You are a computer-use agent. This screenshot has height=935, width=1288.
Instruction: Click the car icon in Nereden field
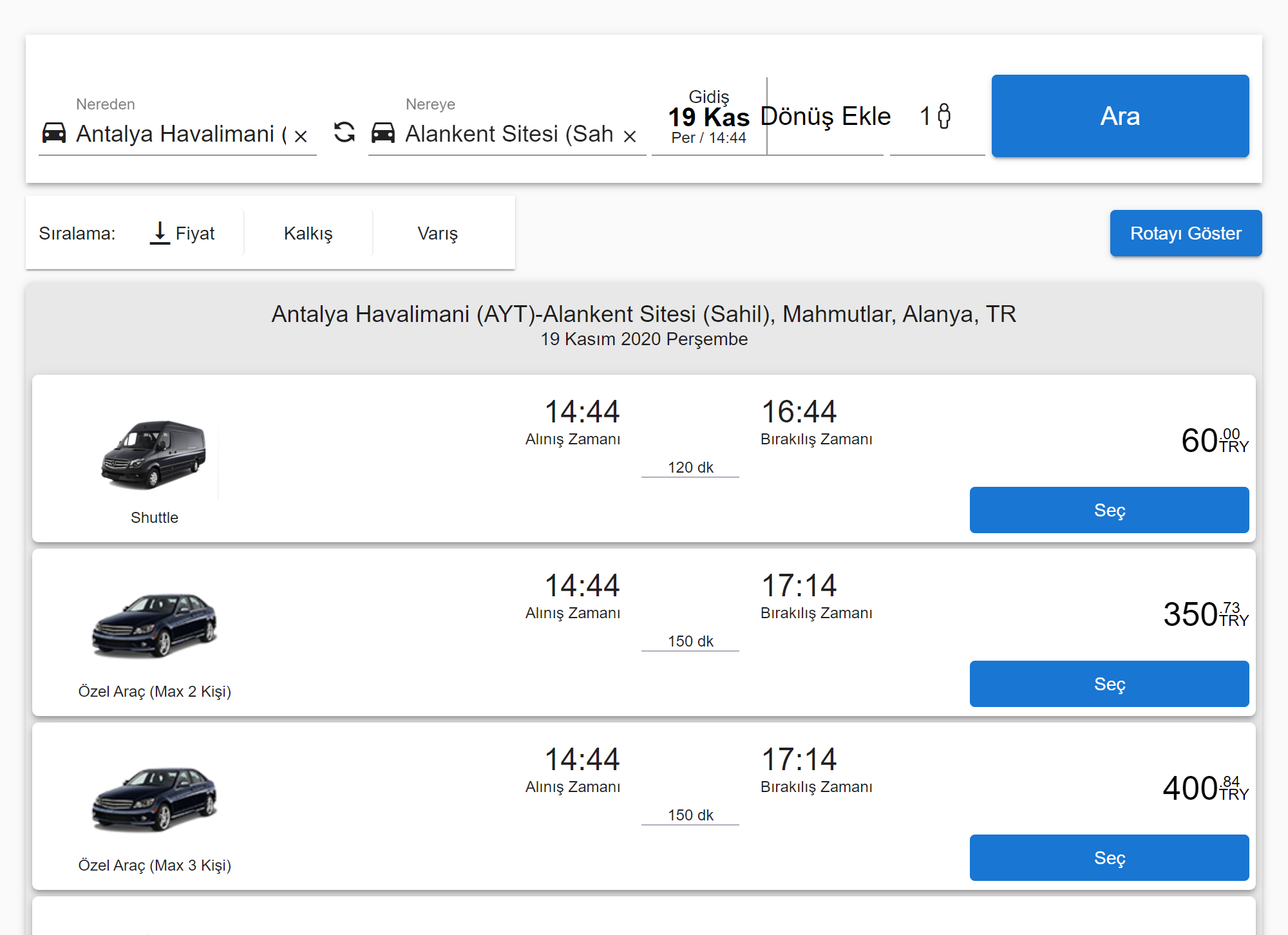pyautogui.click(x=54, y=133)
